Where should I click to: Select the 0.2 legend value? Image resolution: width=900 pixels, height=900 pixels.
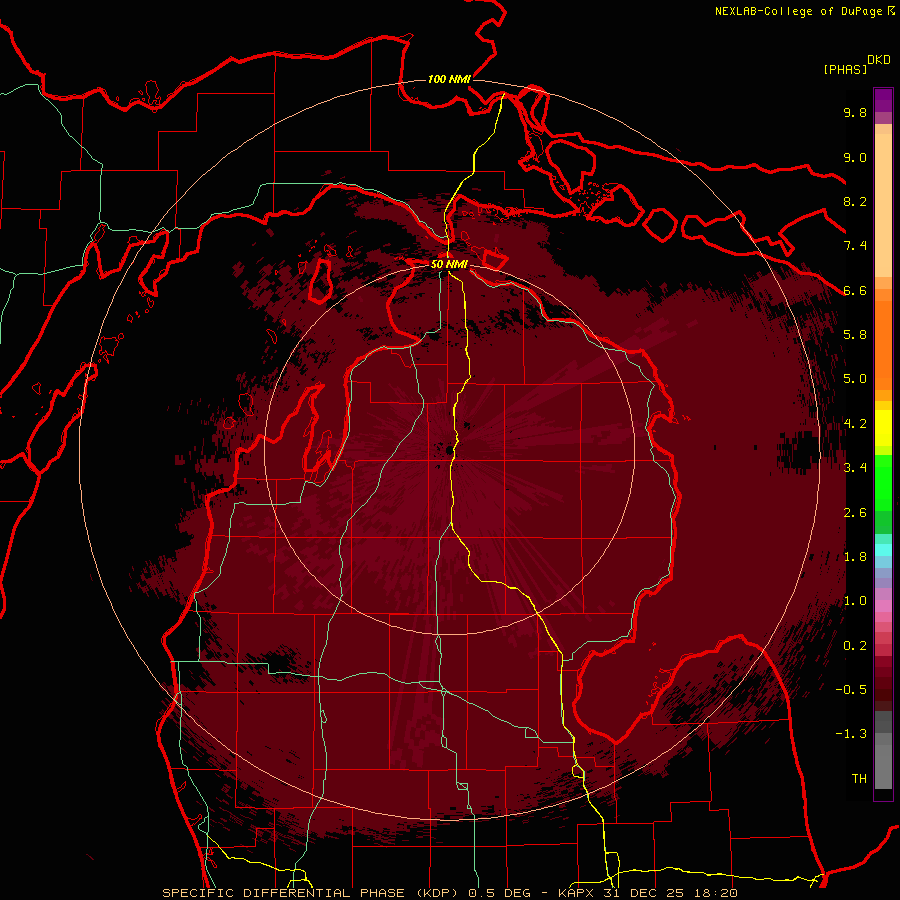coord(855,646)
